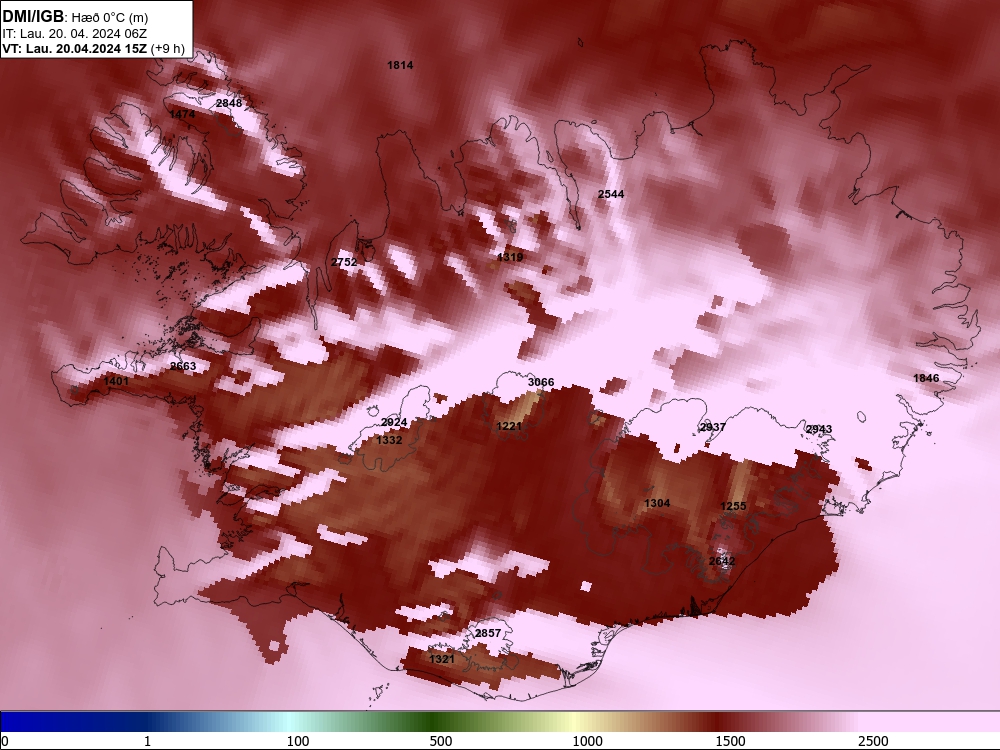Click the color scale label 1000

point(587,741)
